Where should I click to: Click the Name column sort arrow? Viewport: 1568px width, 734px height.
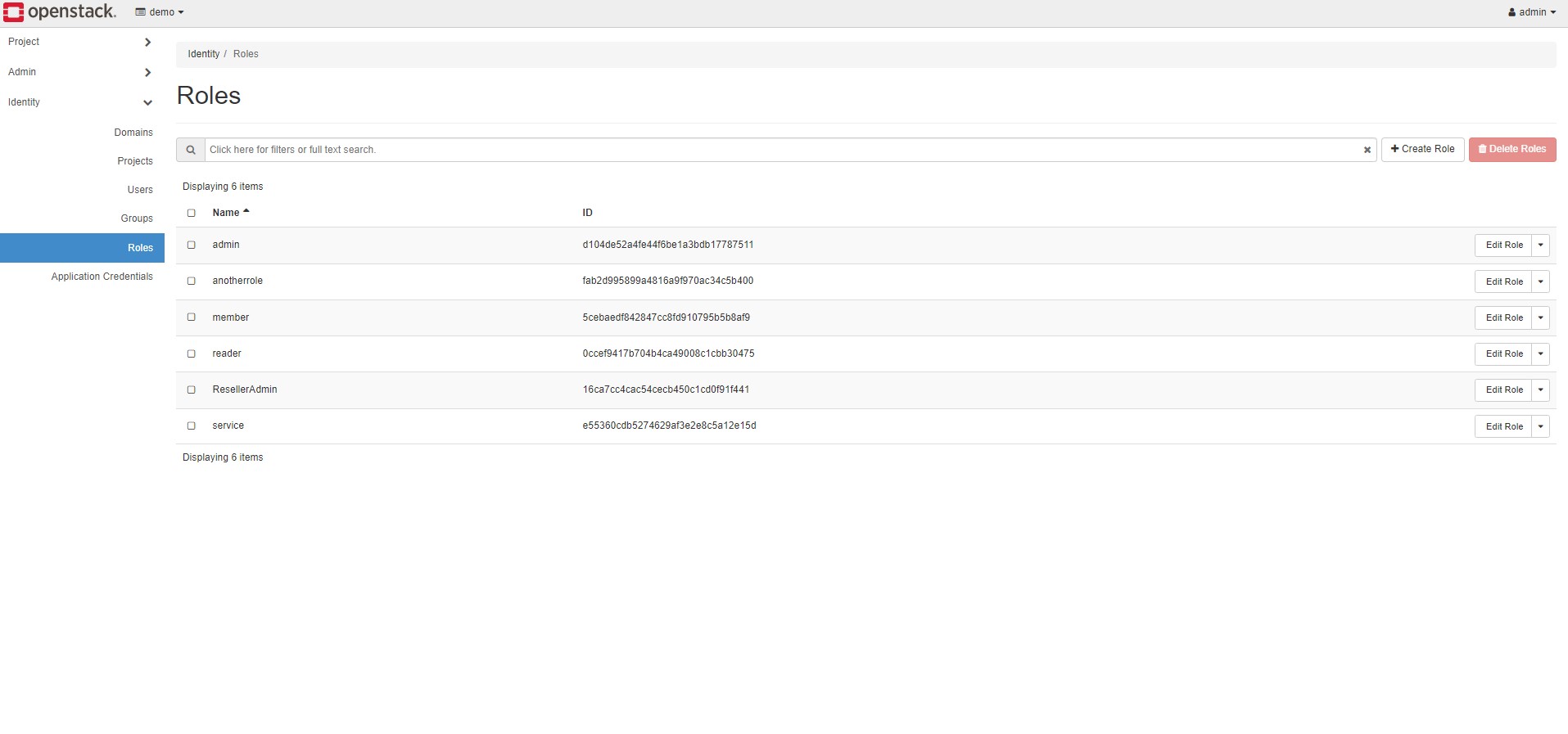click(x=246, y=212)
